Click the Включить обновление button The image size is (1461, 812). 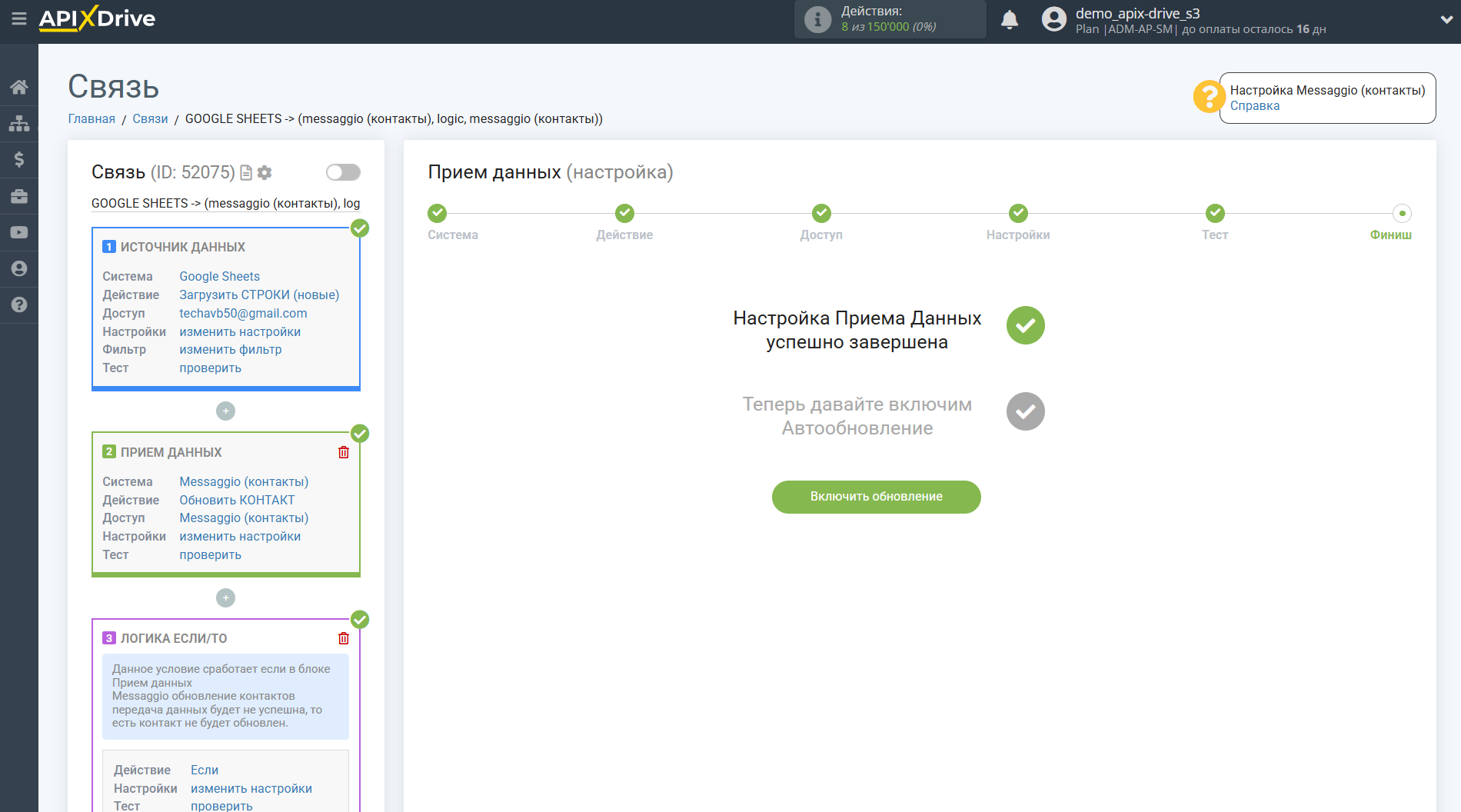click(876, 497)
